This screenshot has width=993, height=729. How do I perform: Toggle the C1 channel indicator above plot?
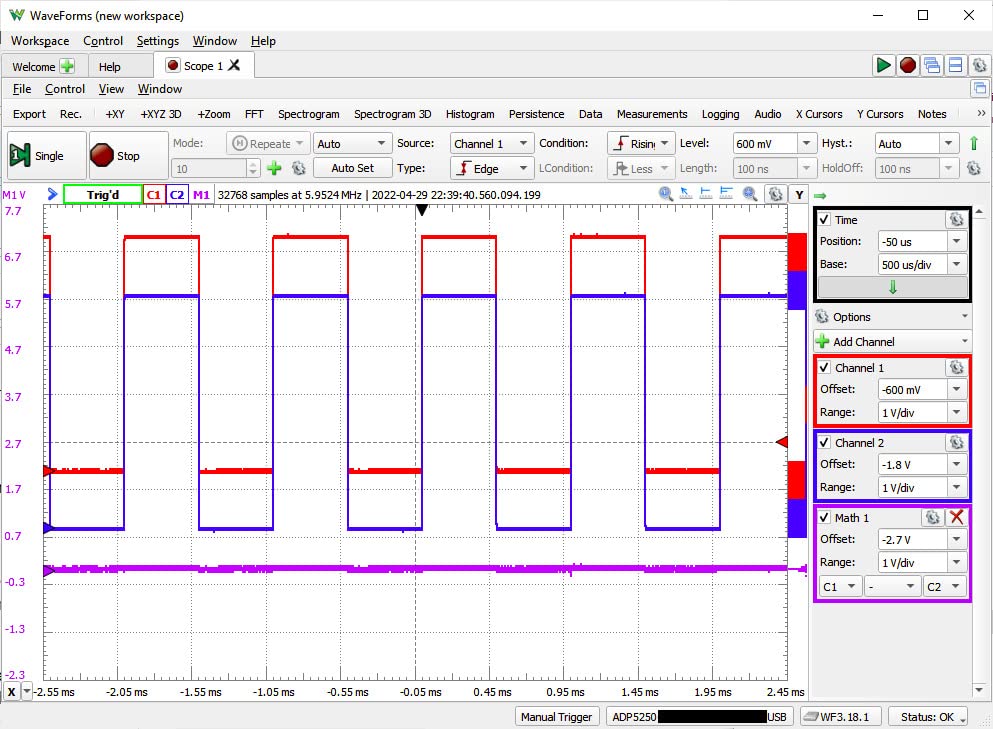(x=154, y=194)
